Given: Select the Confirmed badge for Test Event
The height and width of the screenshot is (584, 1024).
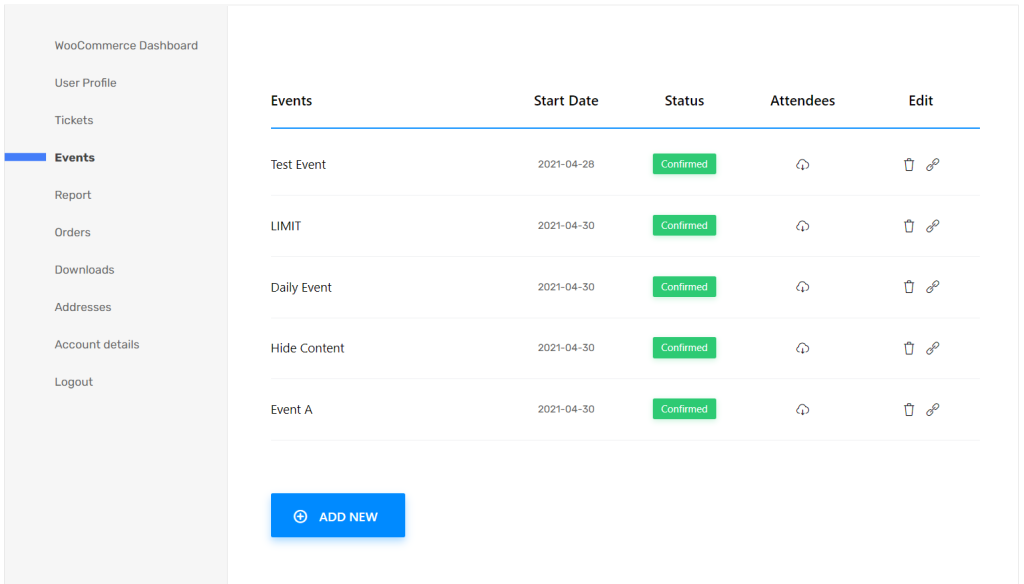Looking at the screenshot, I should [684, 164].
